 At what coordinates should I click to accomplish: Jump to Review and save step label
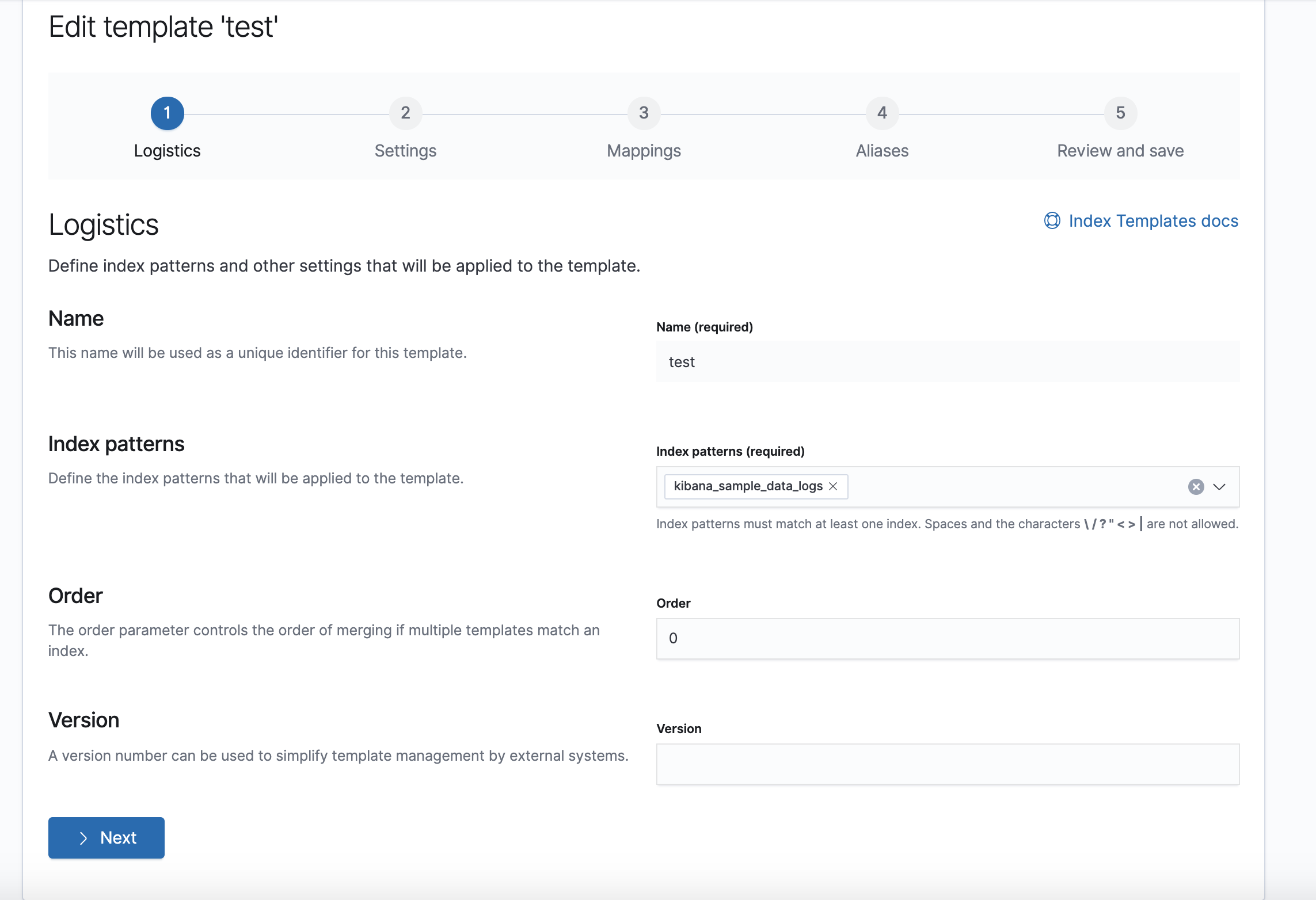[x=1120, y=151]
